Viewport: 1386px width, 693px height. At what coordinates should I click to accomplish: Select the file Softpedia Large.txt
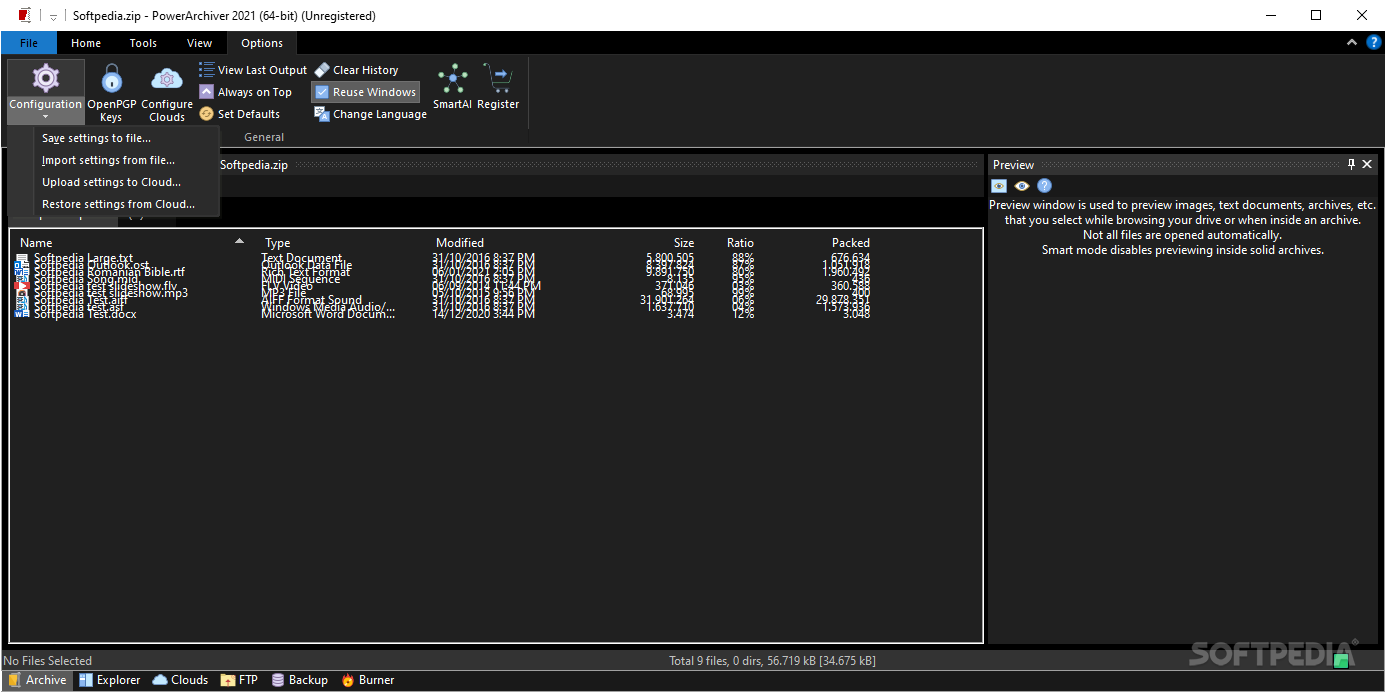tap(83, 258)
